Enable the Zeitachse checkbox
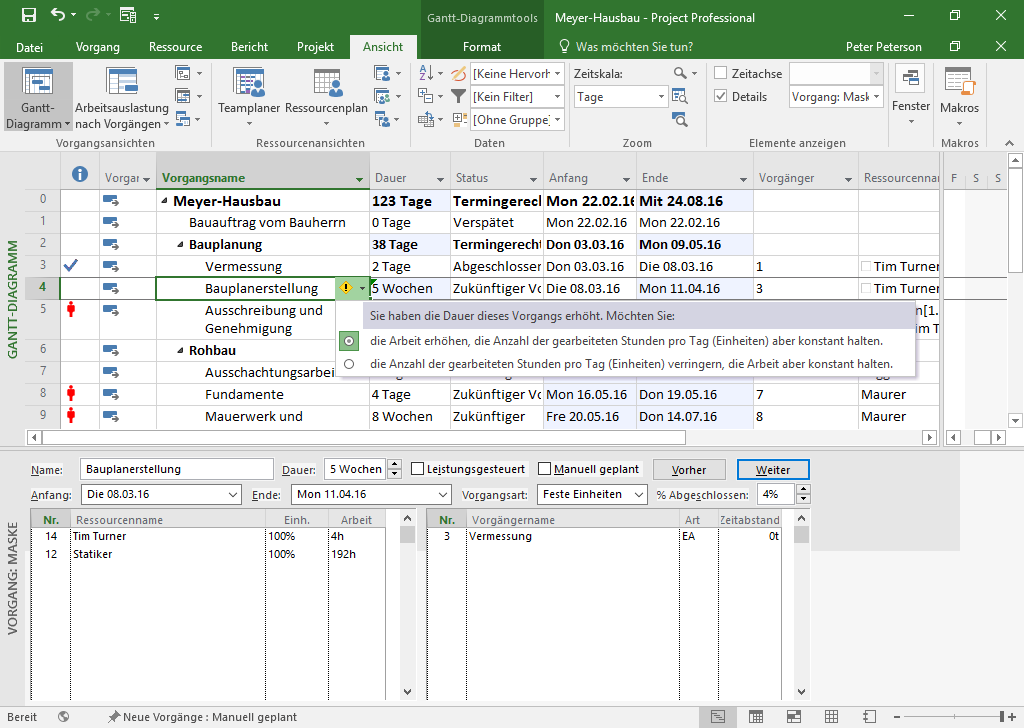The image size is (1024, 728). pyautogui.click(x=721, y=73)
